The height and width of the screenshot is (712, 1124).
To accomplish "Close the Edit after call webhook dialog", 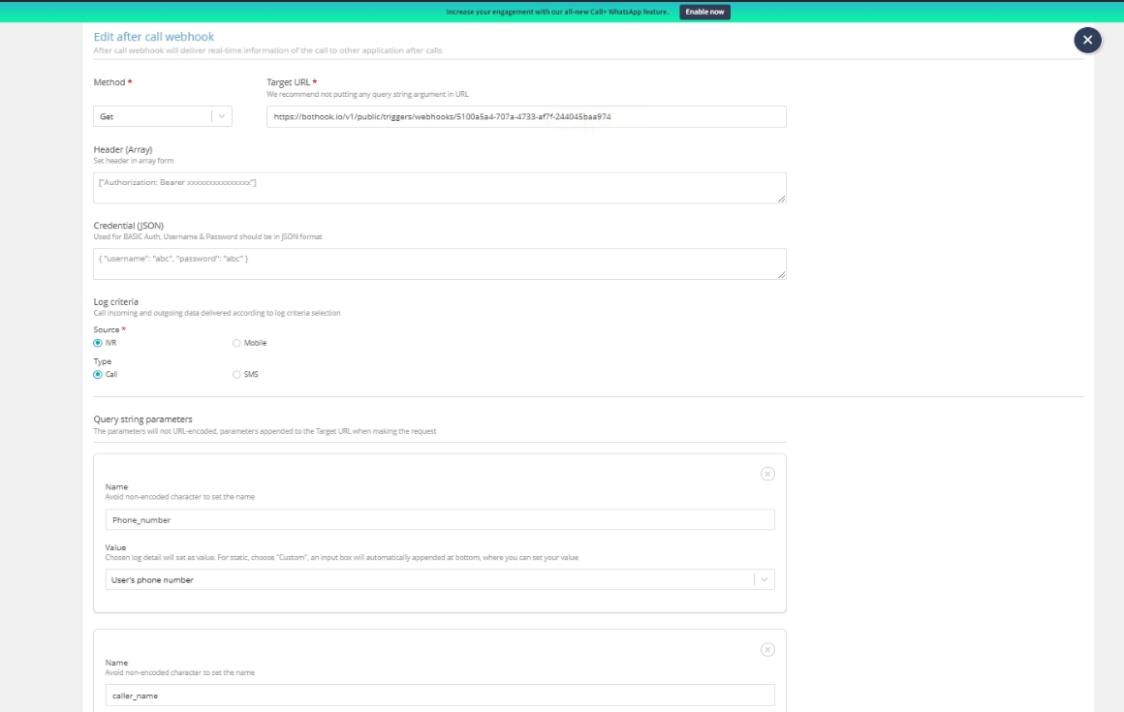I will point(1087,40).
